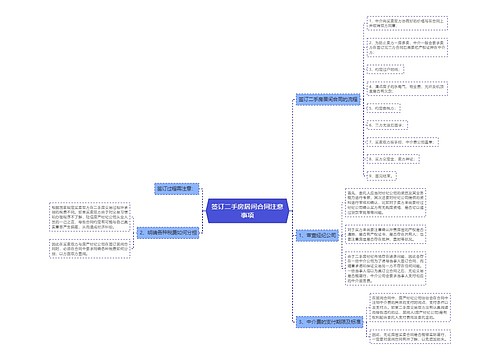The image size is (500, 360).
Task: Click the step 6 leaf node 三方无异议签字
Action: 387,125
